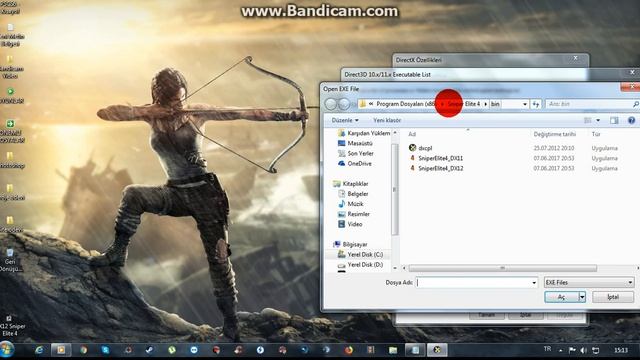Open the Geri Dönüşüm recycle bin icon
The image size is (640, 360).
tap(11, 260)
